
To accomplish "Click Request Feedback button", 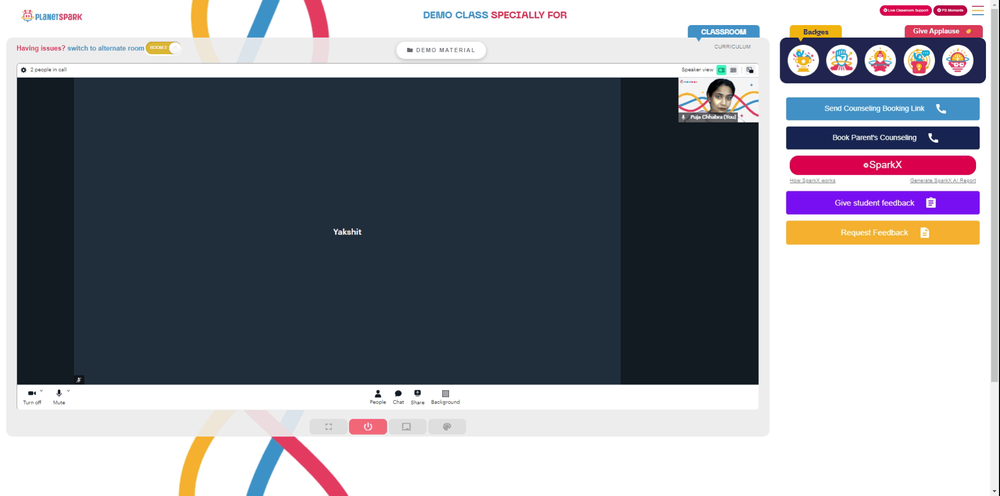I will [883, 233].
